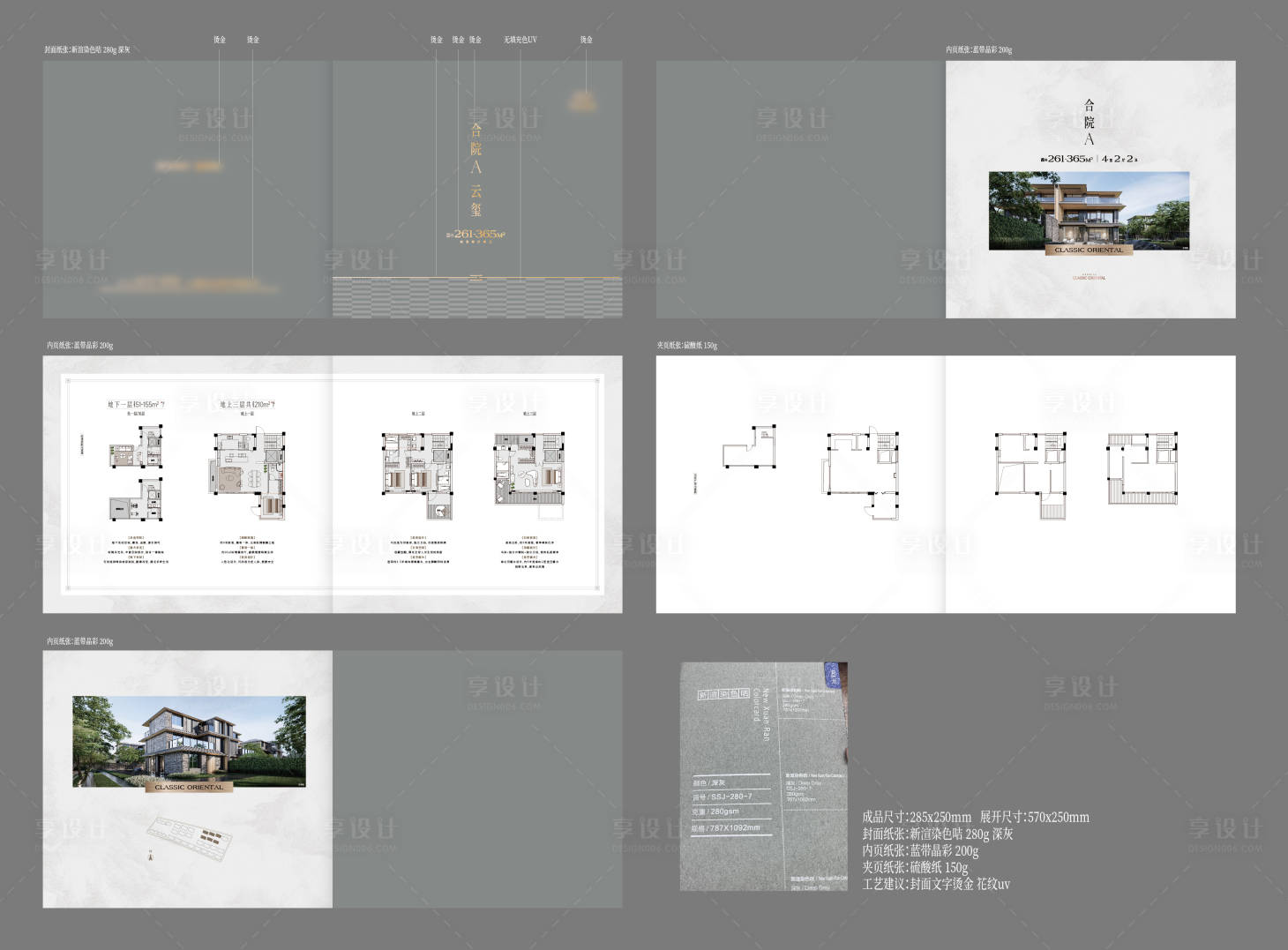Click the CLASSIC ORIENTAL banner on title page photo

pyautogui.click(x=1089, y=250)
